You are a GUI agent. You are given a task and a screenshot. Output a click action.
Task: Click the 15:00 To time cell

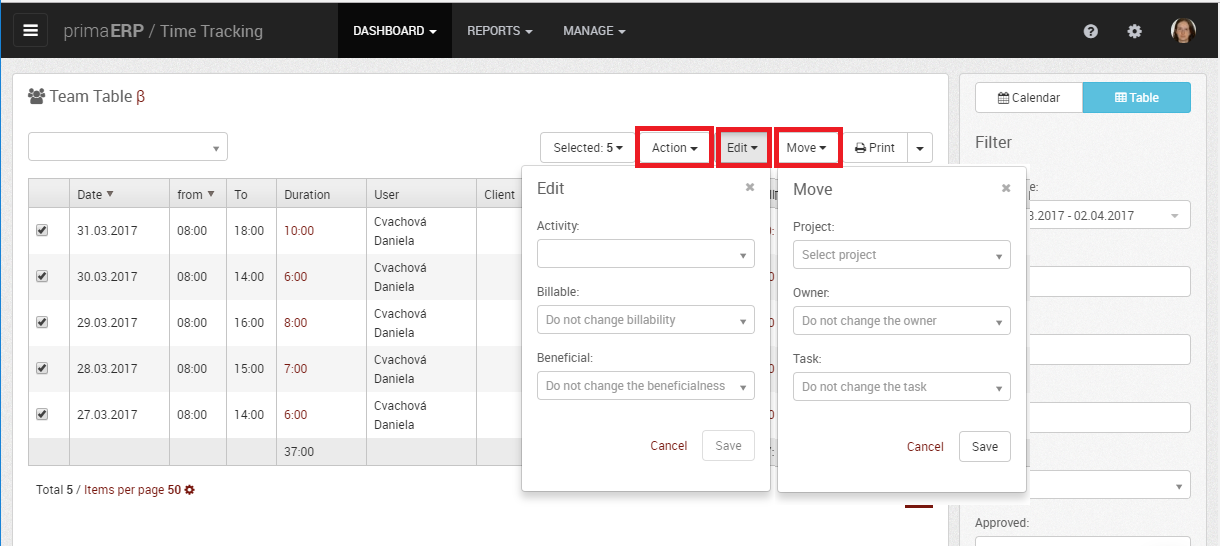pos(250,369)
